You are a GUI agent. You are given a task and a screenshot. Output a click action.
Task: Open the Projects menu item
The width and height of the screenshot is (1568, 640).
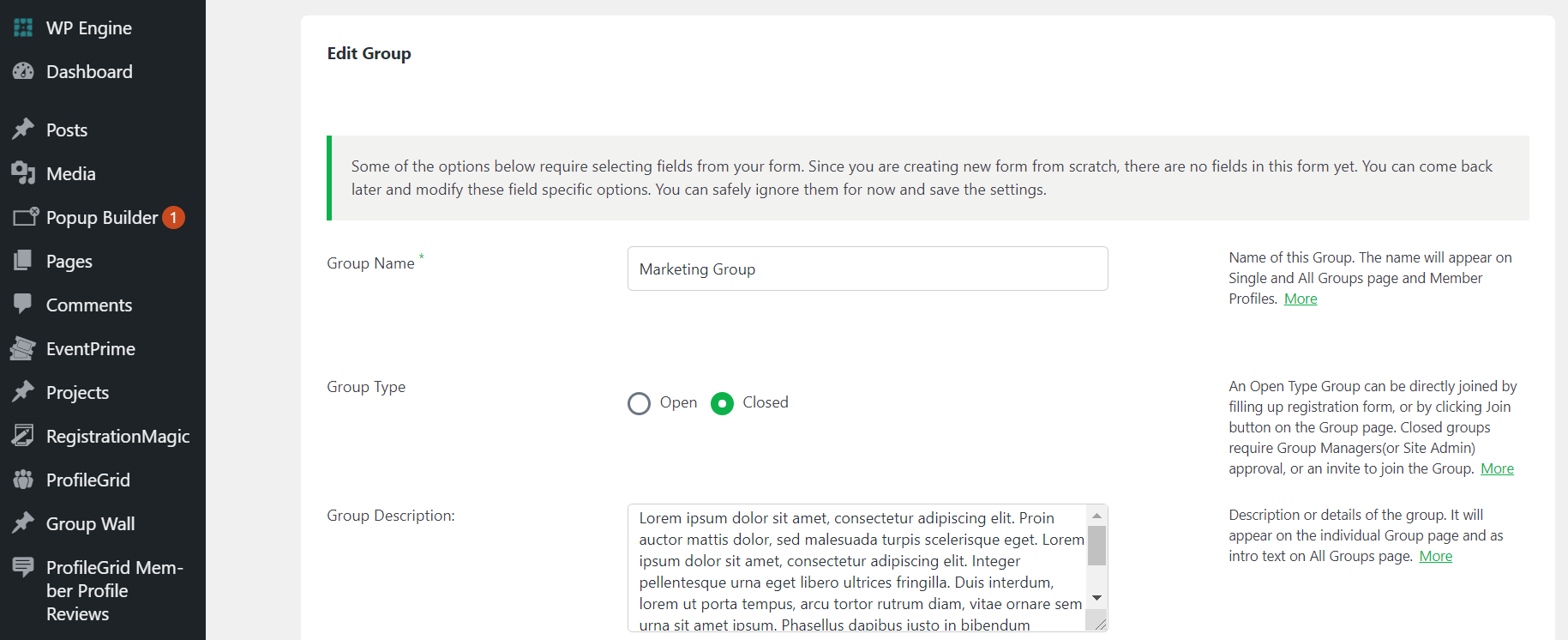coord(77,393)
